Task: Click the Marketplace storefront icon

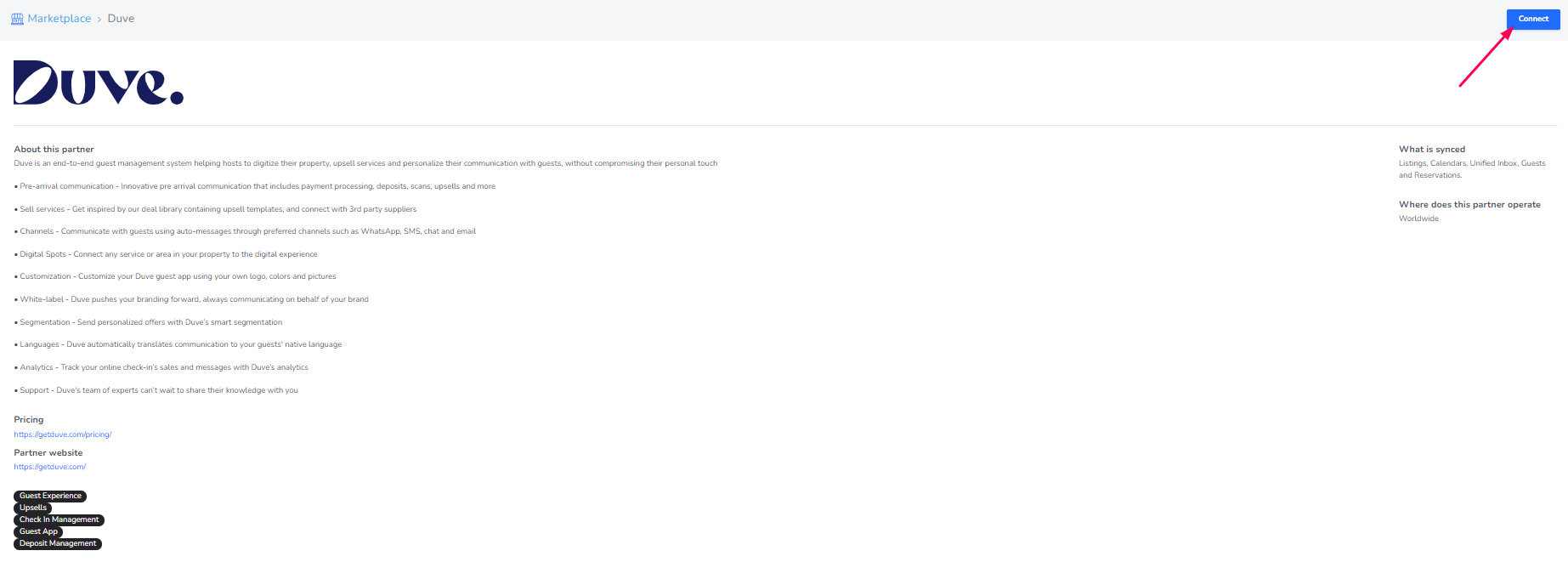Action: [x=17, y=19]
